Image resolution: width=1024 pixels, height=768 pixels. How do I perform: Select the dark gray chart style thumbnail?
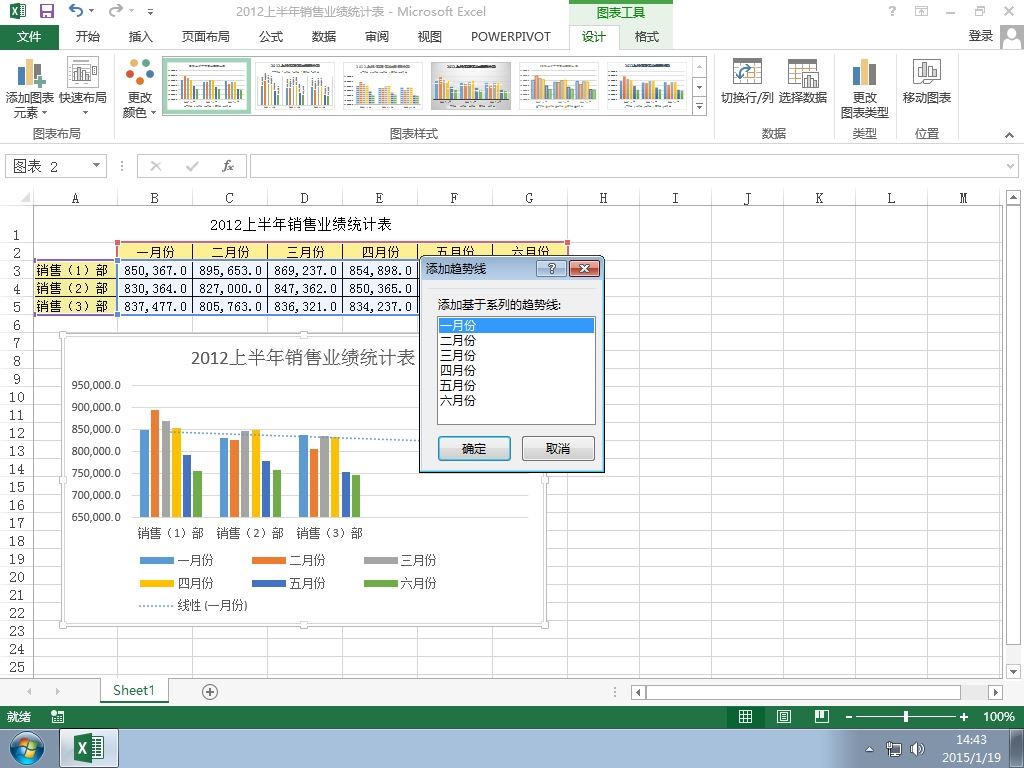click(471, 86)
